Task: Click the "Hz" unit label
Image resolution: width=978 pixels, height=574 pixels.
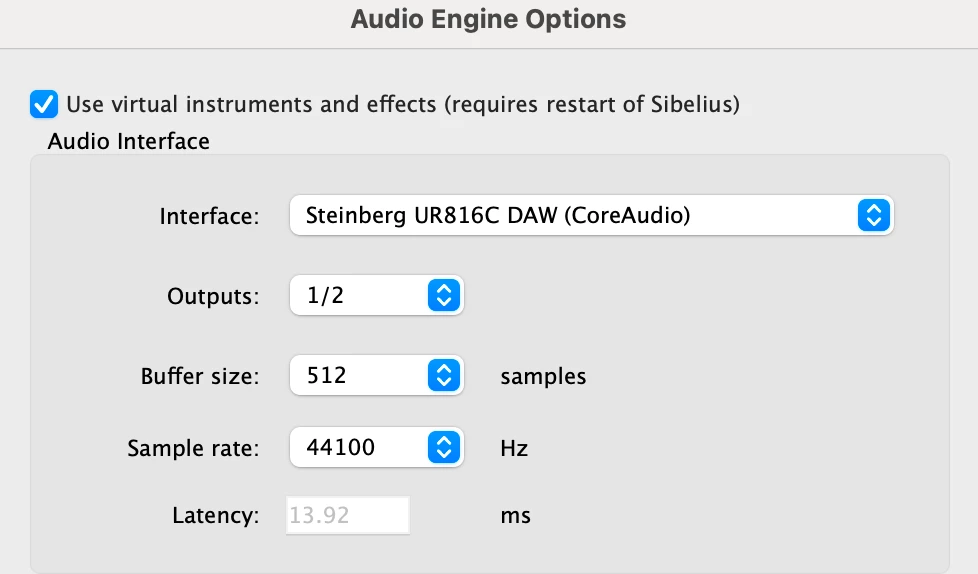Action: click(x=514, y=448)
